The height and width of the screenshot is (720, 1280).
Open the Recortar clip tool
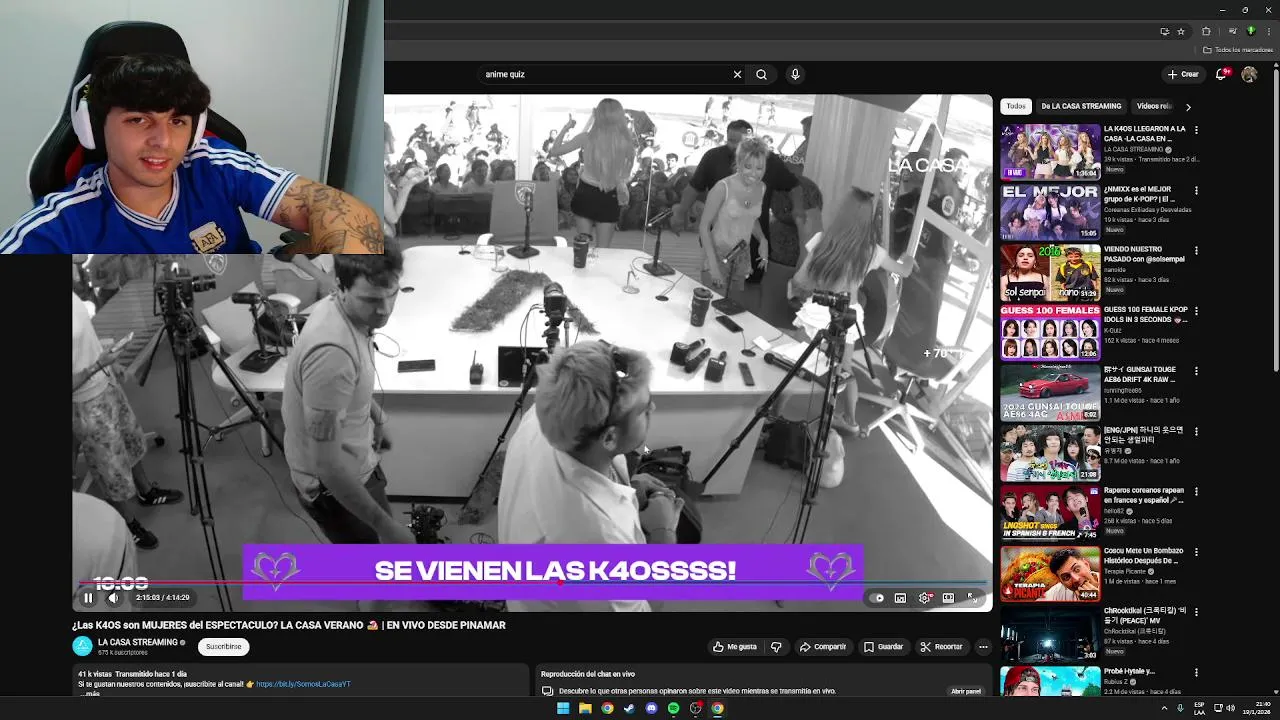coord(942,647)
